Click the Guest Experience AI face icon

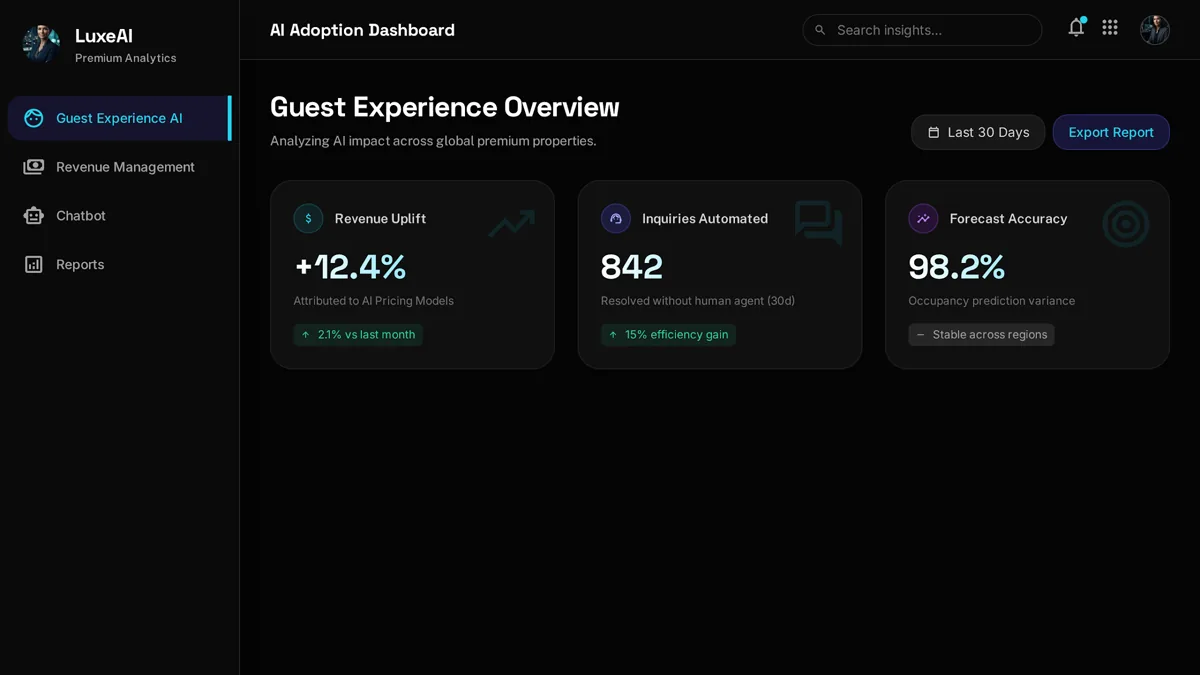pyautogui.click(x=34, y=118)
